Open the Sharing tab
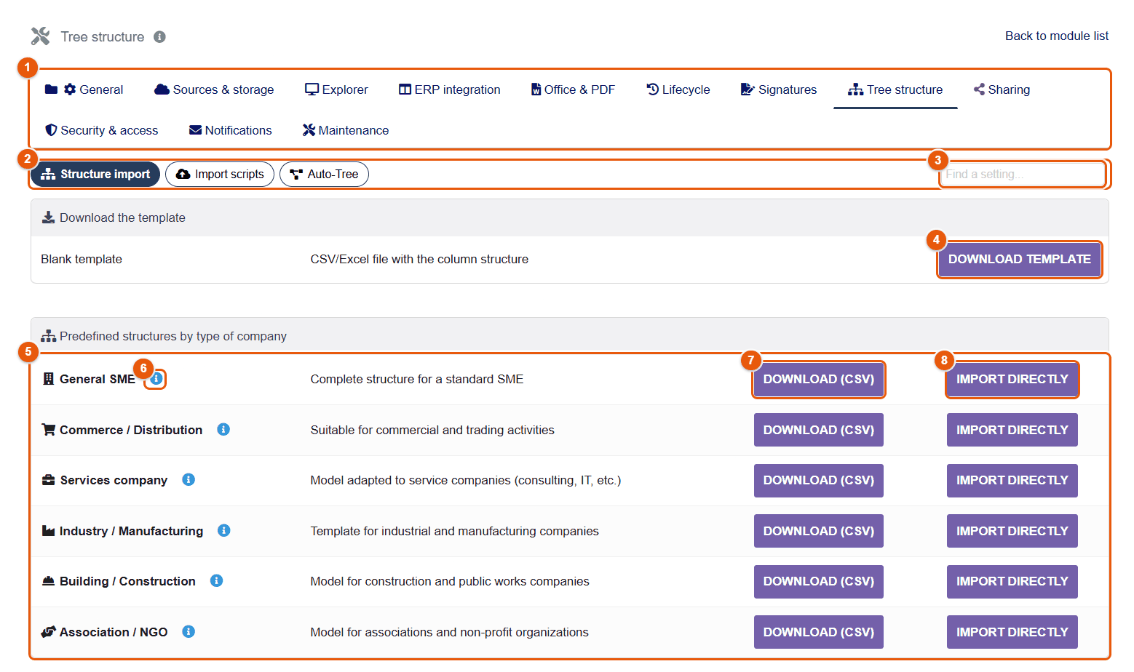The width and height of the screenshot is (1134, 672). (x=1002, y=90)
